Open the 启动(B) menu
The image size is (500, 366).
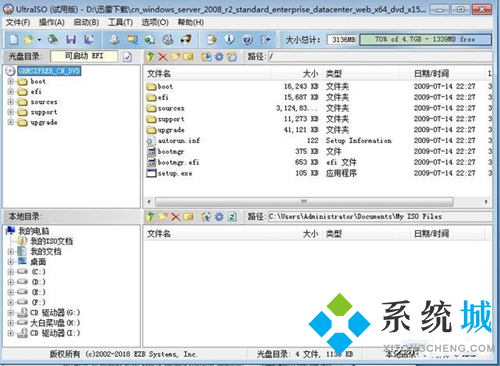(x=86, y=23)
